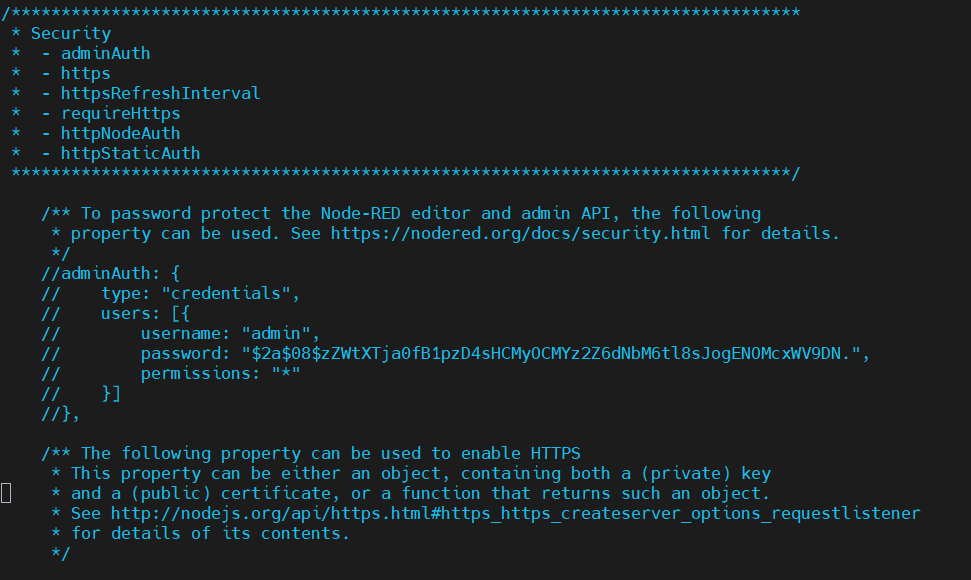971x580 pixels.
Task: Select the https list entry
Action: [x=84, y=72]
